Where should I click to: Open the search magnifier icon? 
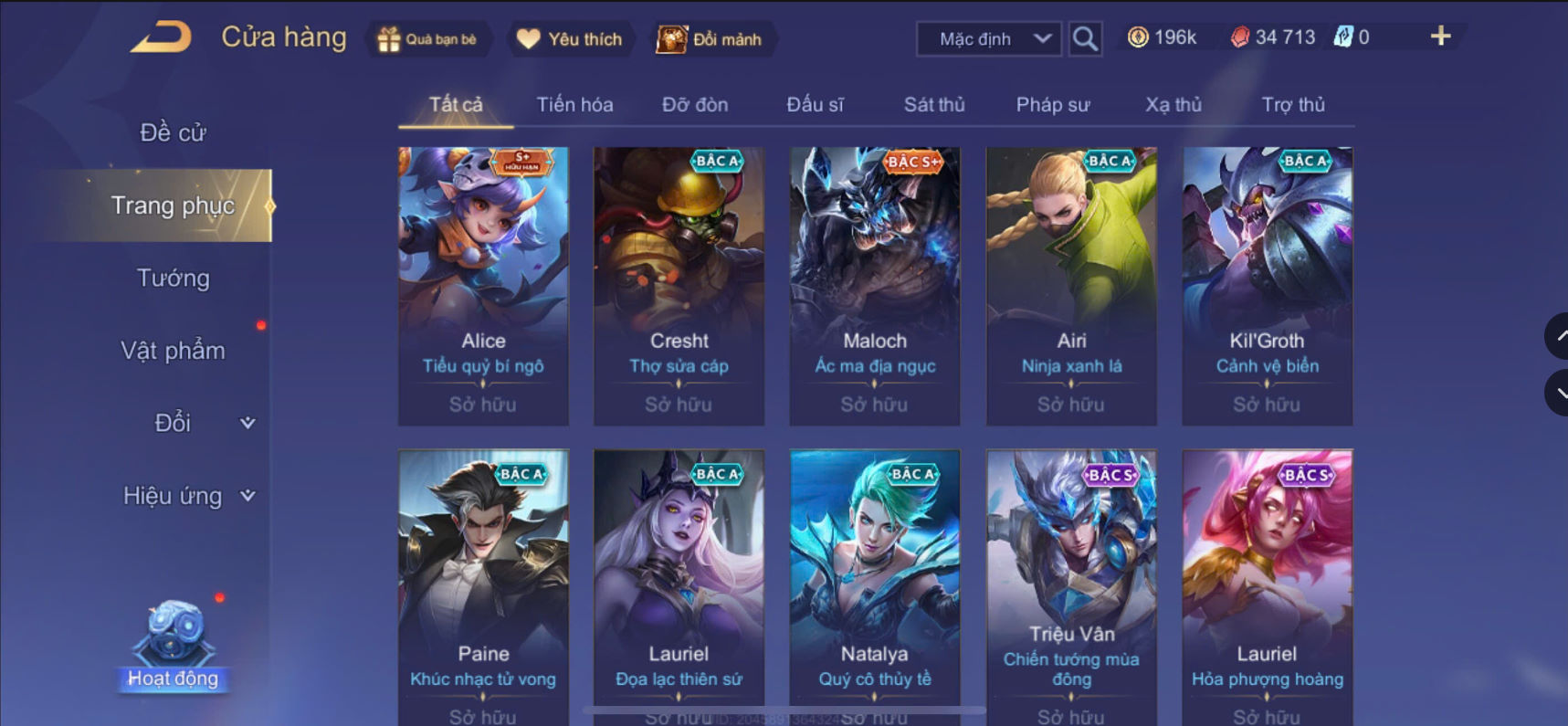(x=1085, y=38)
